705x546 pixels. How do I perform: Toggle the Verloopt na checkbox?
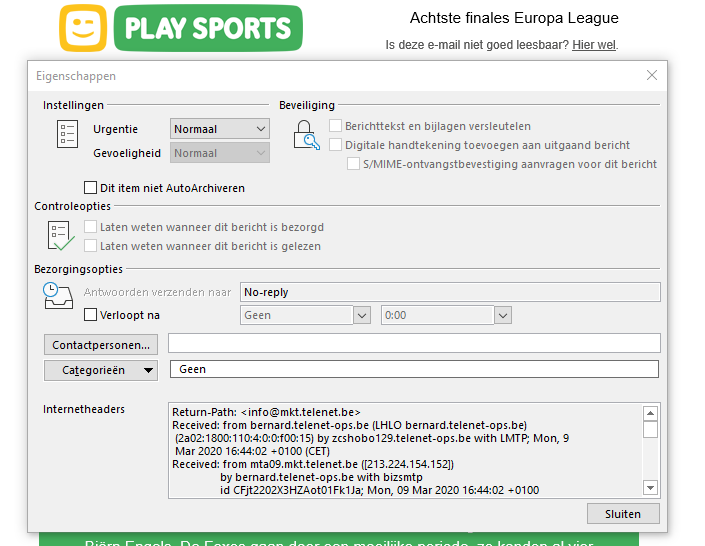tap(91, 315)
